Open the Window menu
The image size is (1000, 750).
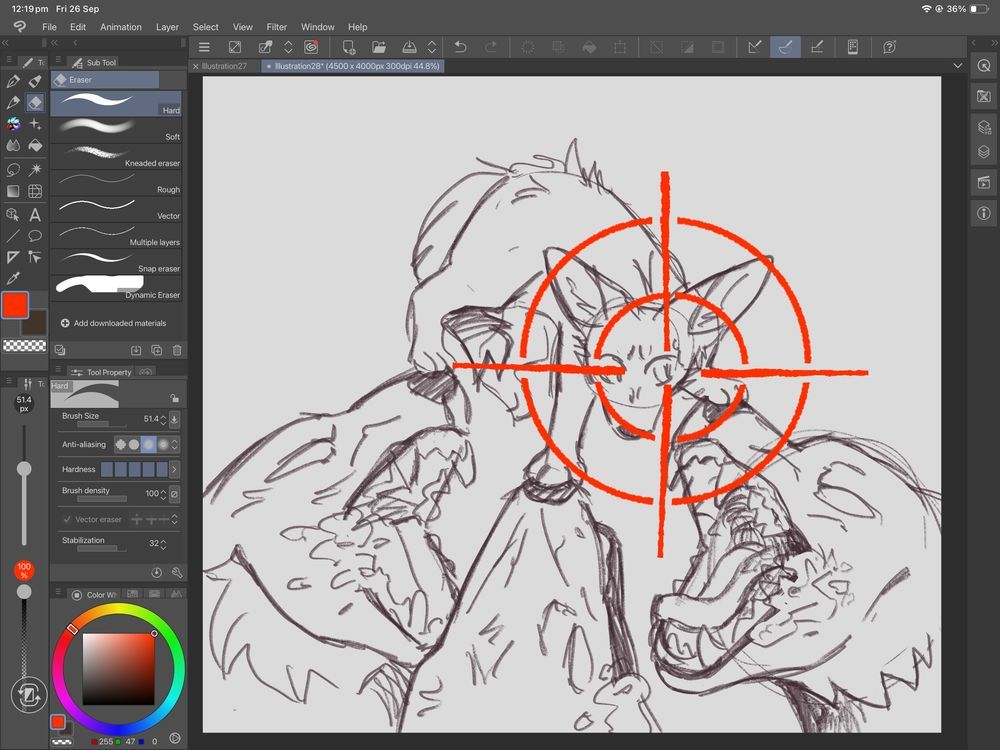[x=318, y=27]
